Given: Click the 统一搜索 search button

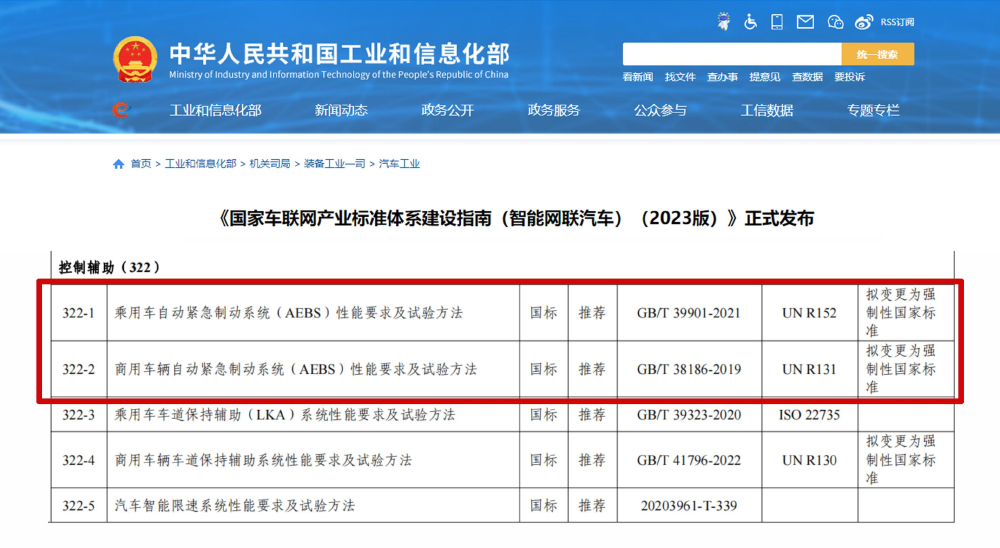Looking at the screenshot, I should 878,54.
